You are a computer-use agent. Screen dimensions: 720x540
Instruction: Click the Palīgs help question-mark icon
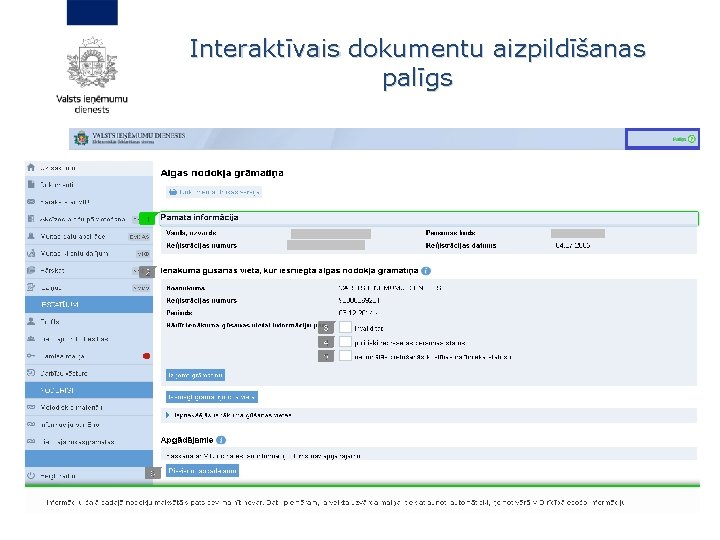click(691, 139)
